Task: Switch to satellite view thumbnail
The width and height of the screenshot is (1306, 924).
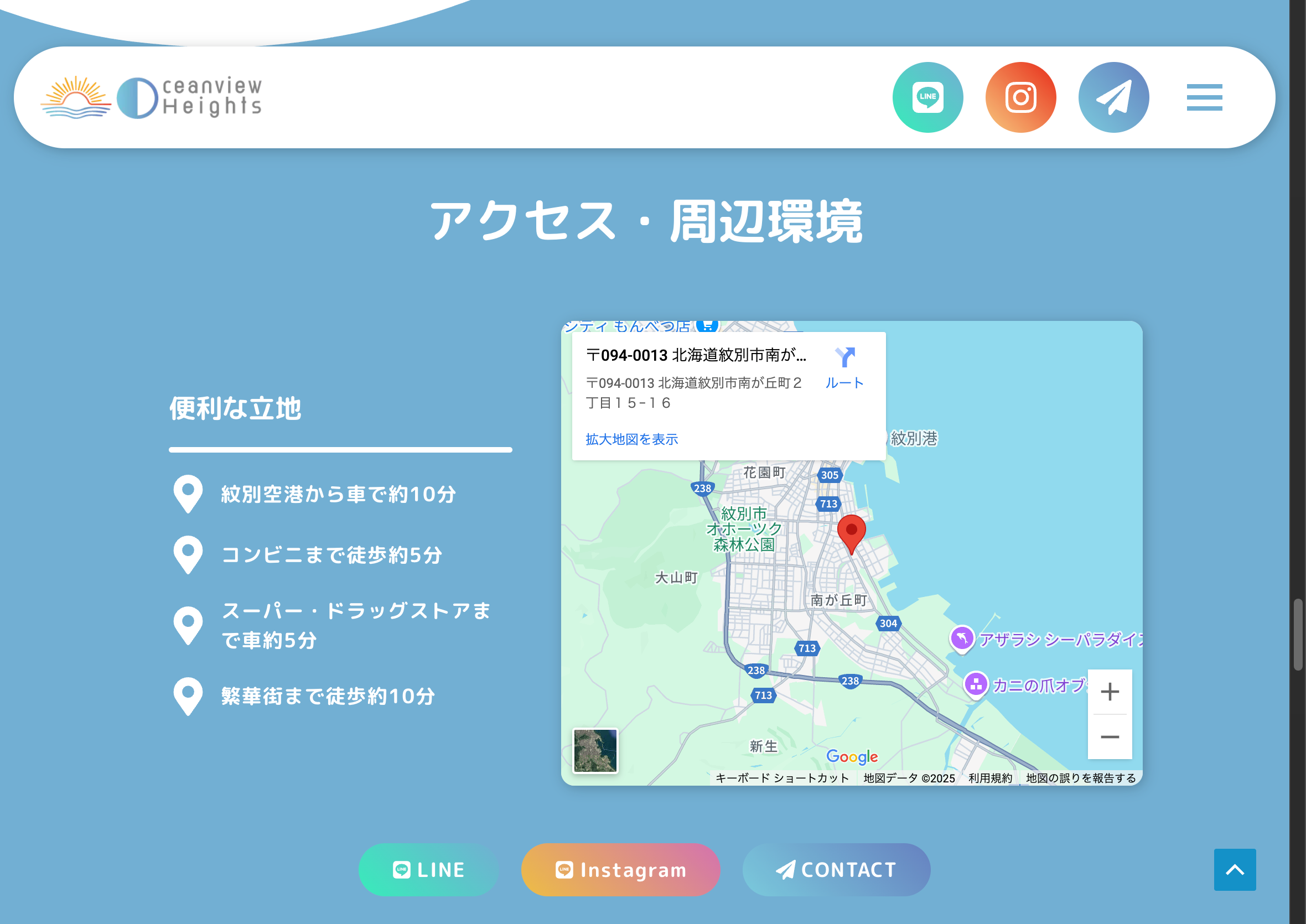Action: pyautogui.click(x=595, y=750)
